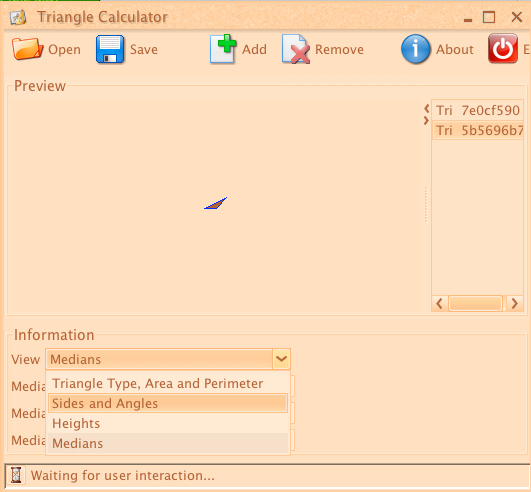Select triangle Tri 7e0cf590 in list
The image size is (531, 492).
coord(478,110)
